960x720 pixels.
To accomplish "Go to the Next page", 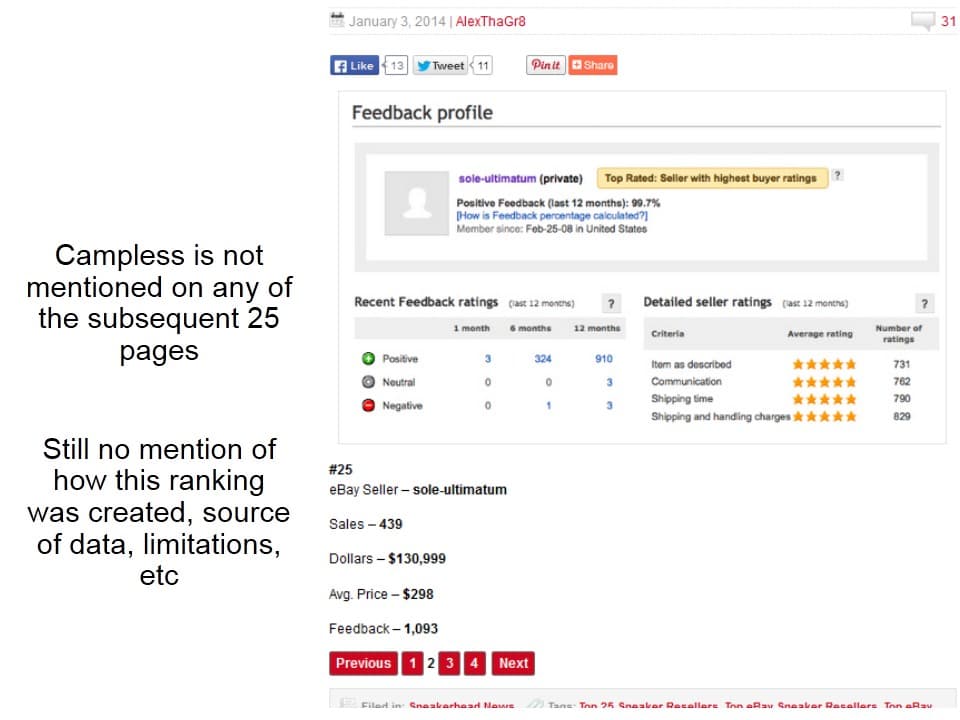I will pyautogui.click(x=513, y=664).
